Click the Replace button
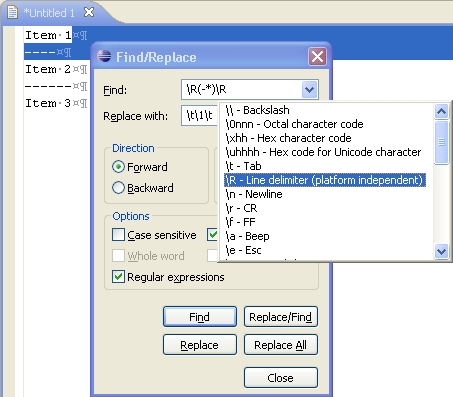The width and height of the screenshot is (453, 397). [200, 345]
